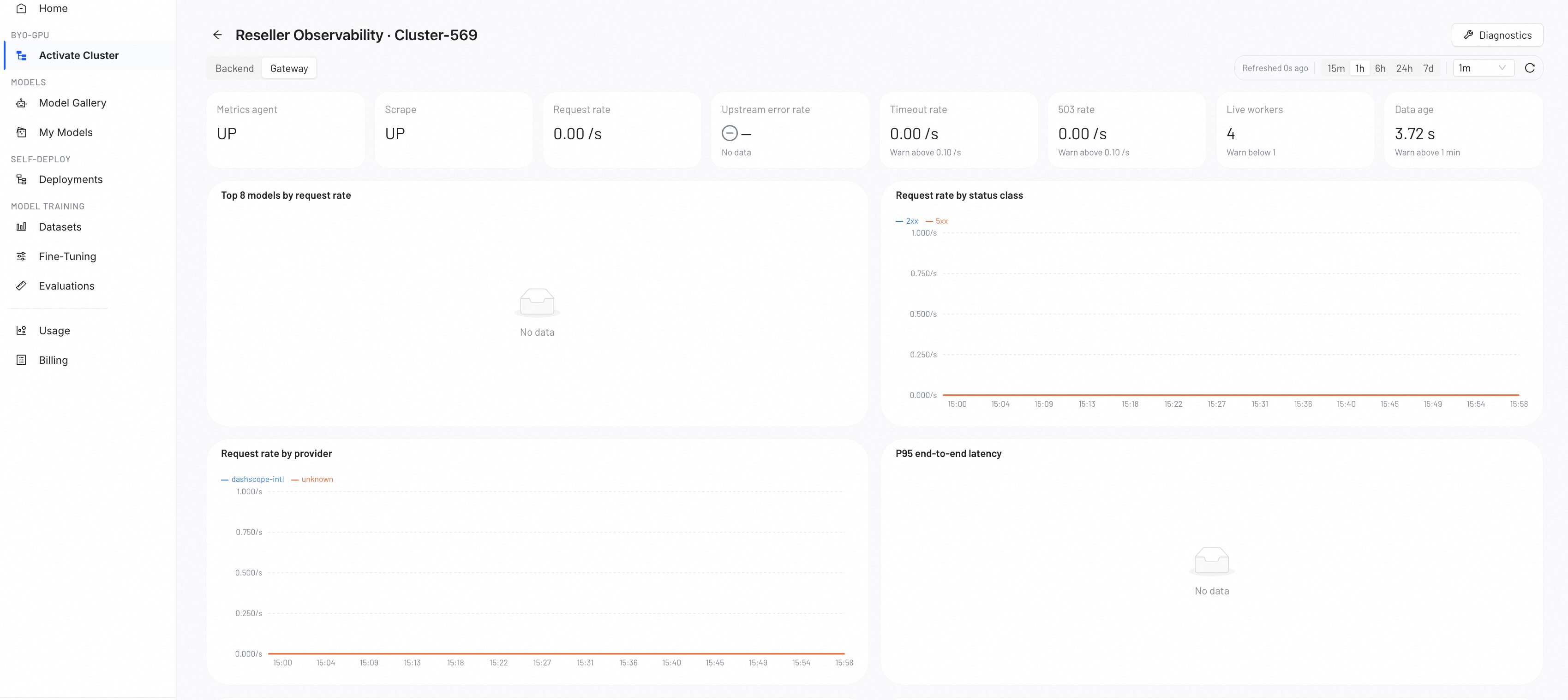Click the Fine-Tuning sliders icon
Image resolution: width=1568 pixels, height=700 pixels.
(x=21, y=256)
